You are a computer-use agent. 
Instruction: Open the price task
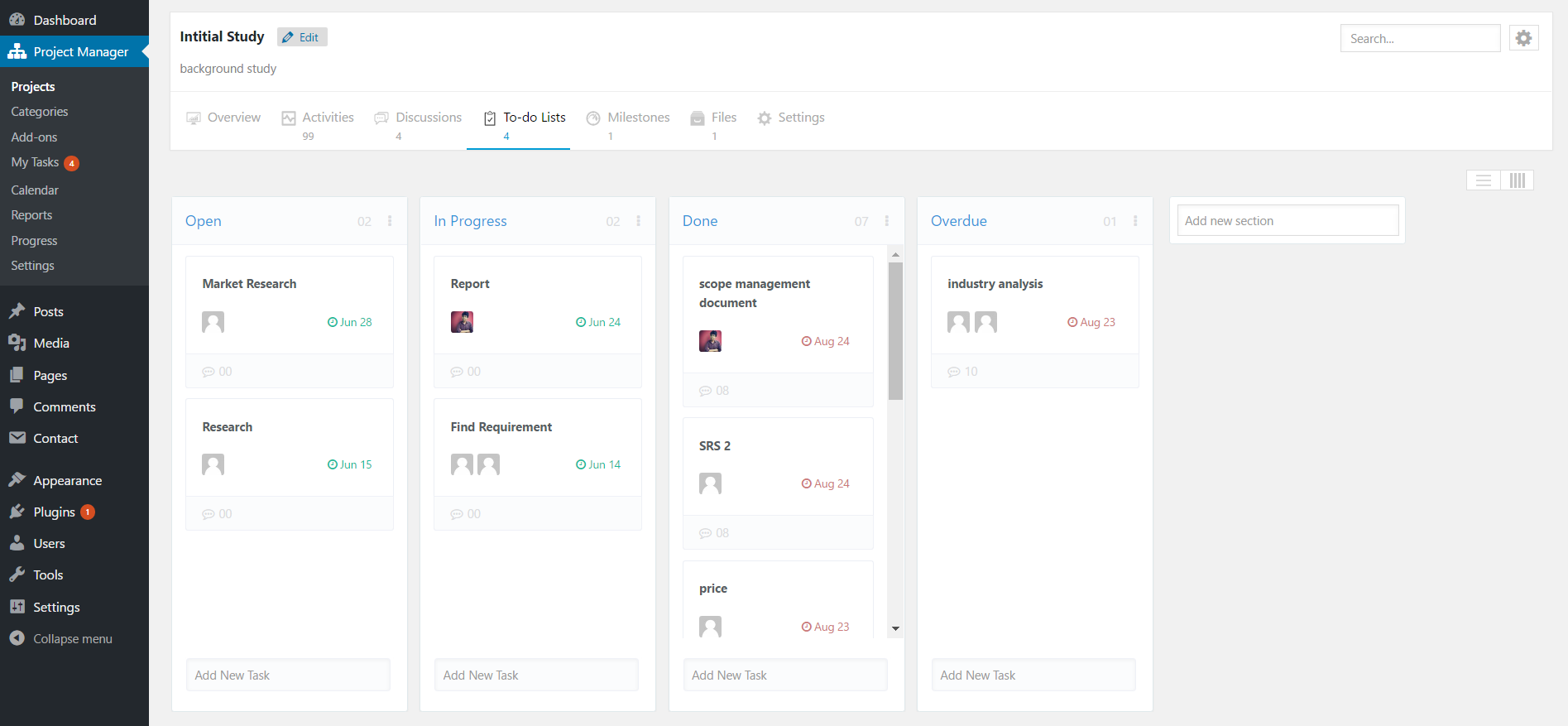coord(713,589)
